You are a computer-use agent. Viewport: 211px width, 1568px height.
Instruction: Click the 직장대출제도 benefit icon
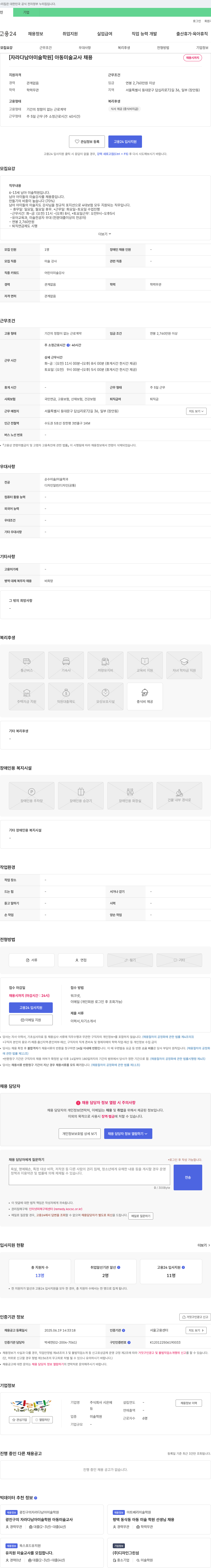click(66, 696)
